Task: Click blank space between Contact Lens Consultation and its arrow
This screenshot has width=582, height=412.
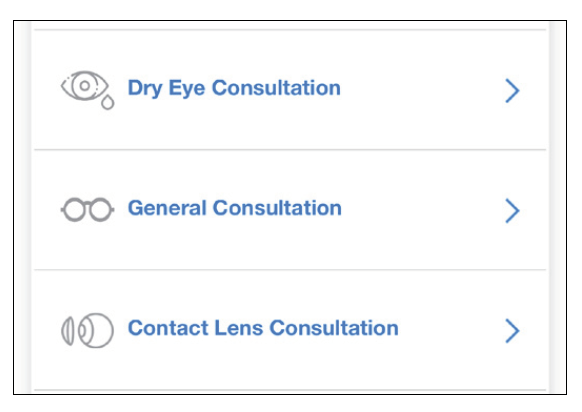Action: coord(451,330)
